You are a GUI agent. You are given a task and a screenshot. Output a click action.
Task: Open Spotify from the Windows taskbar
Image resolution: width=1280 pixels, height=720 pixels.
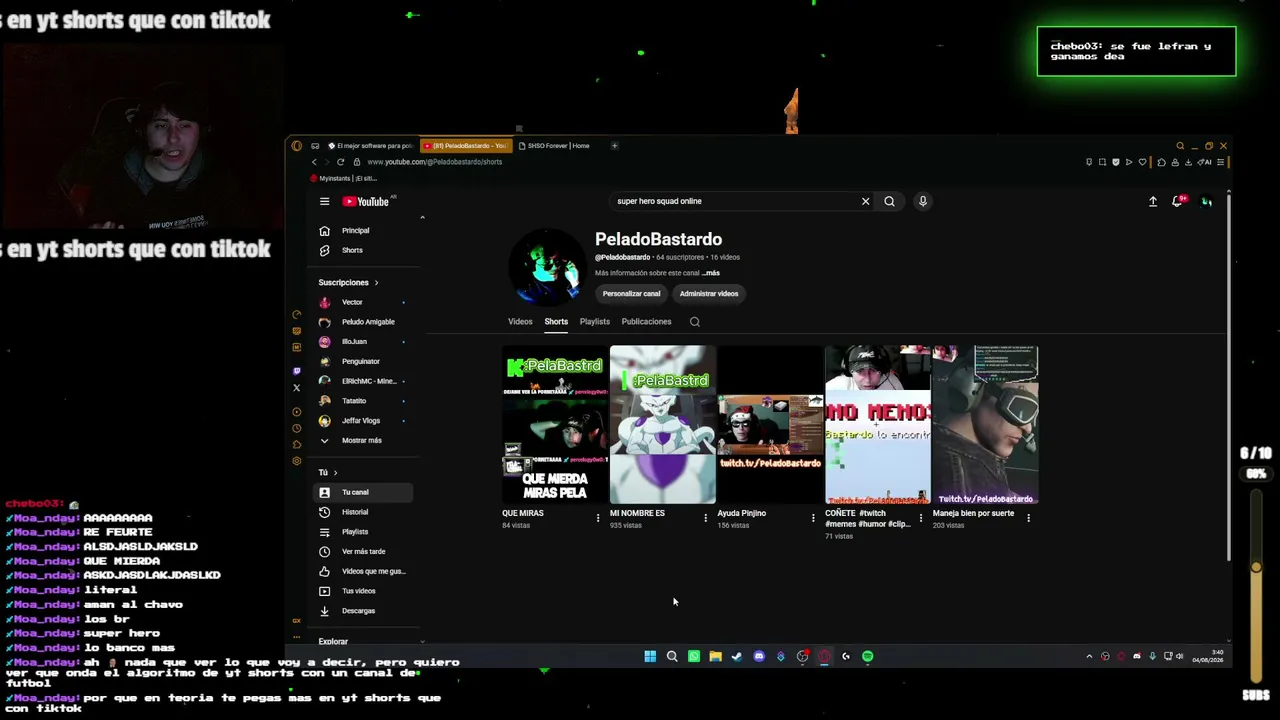point(868,656)
